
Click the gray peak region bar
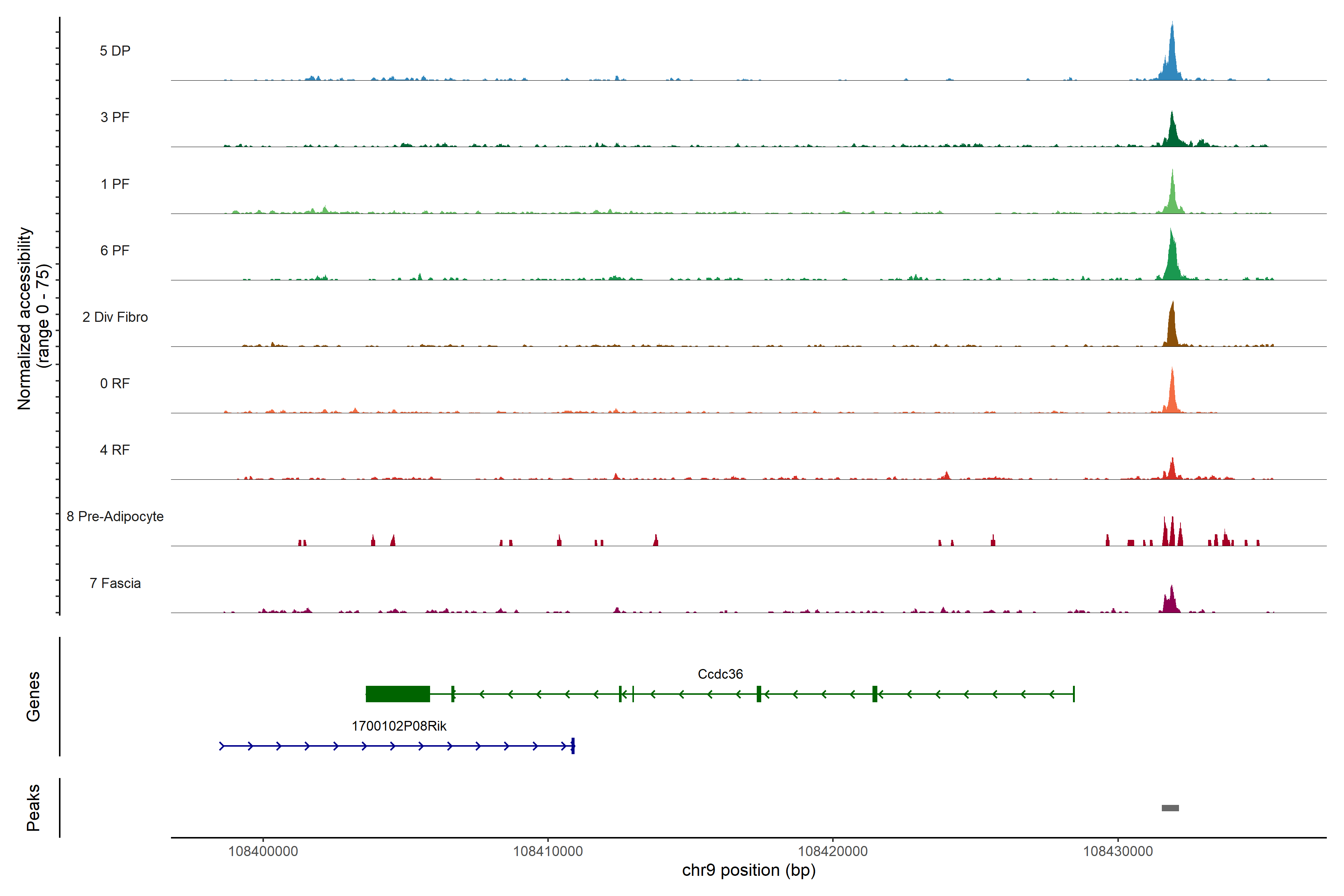coord(1170,808)
